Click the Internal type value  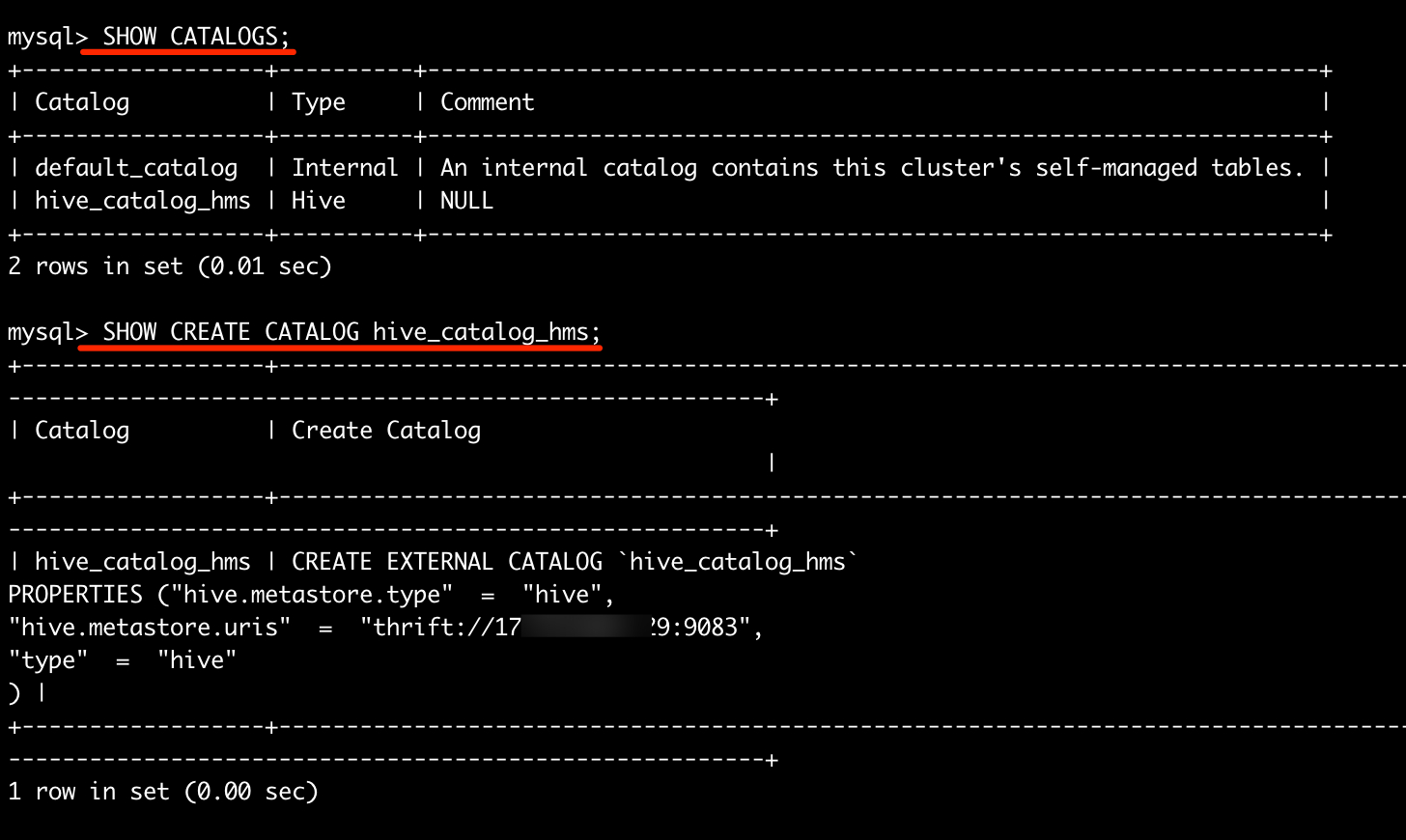click(345, 168)
